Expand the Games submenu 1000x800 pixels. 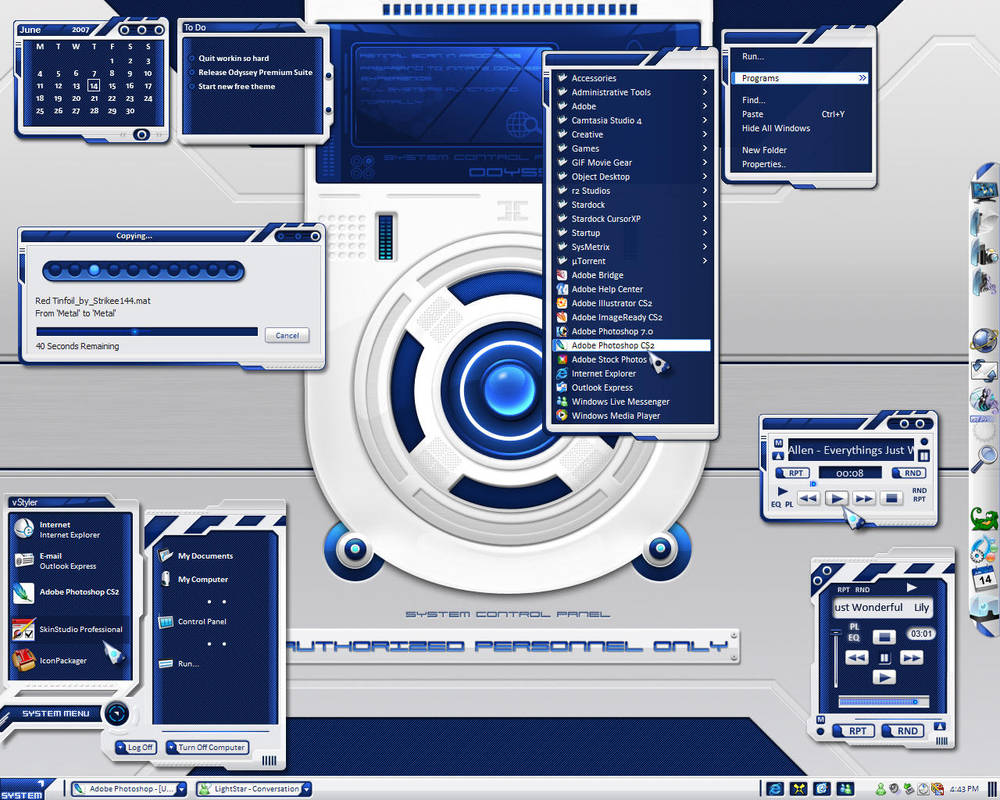pos(705,148)
